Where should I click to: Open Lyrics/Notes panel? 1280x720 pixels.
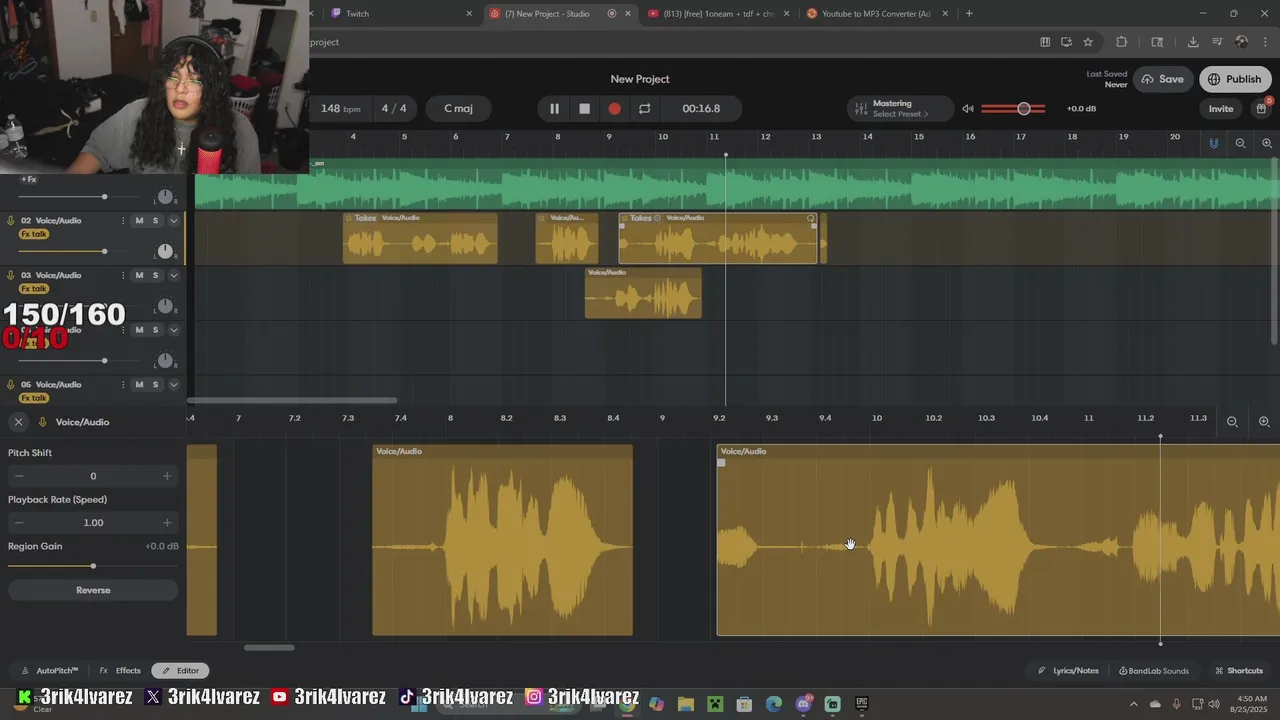1068,671
